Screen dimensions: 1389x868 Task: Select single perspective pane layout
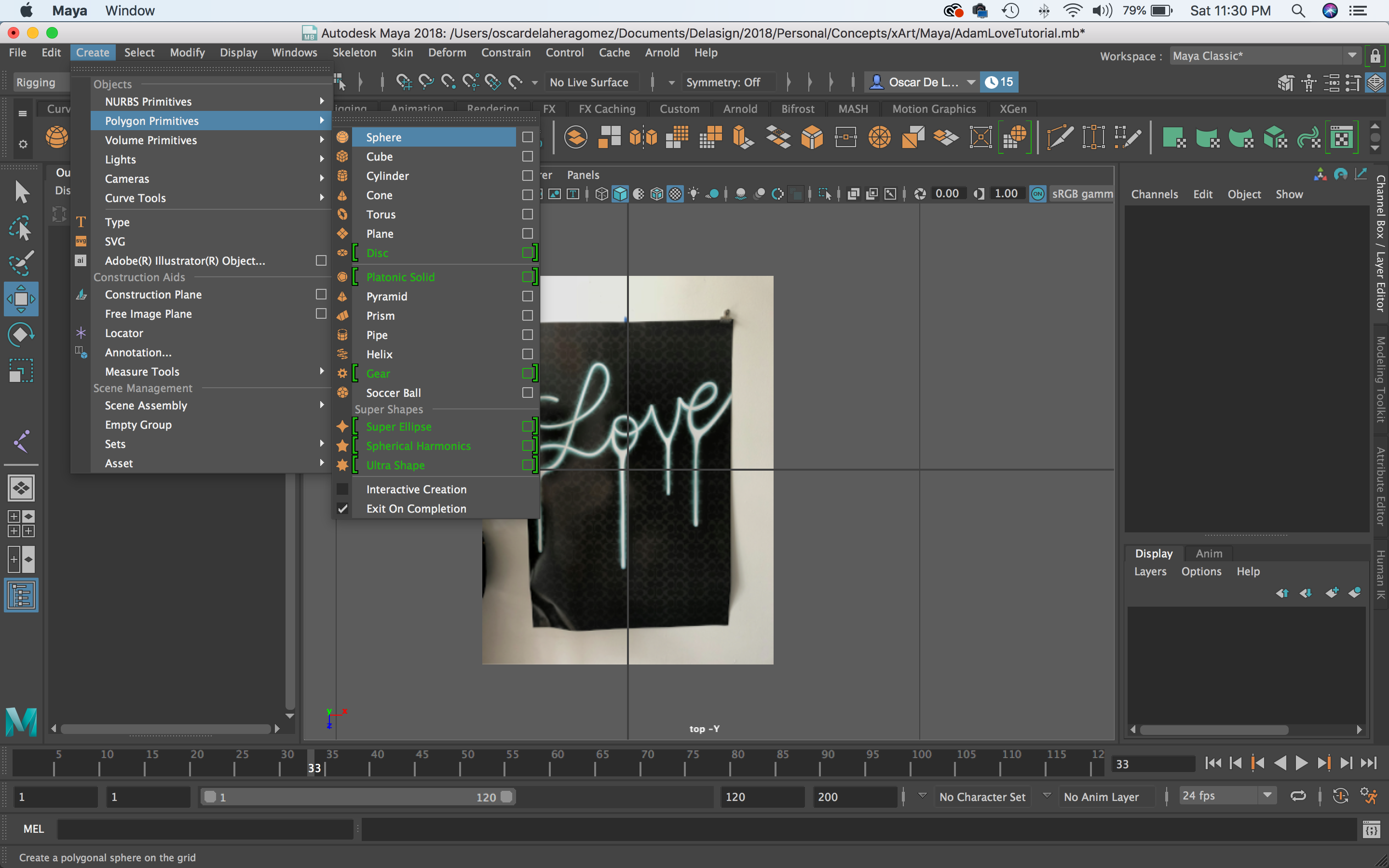pyautogui.click(x=21, y=488)
